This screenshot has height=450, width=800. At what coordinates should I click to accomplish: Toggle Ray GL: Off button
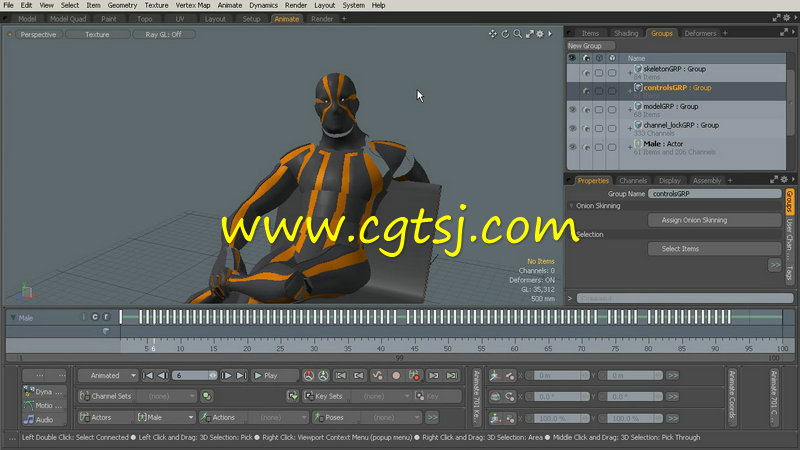163,35
